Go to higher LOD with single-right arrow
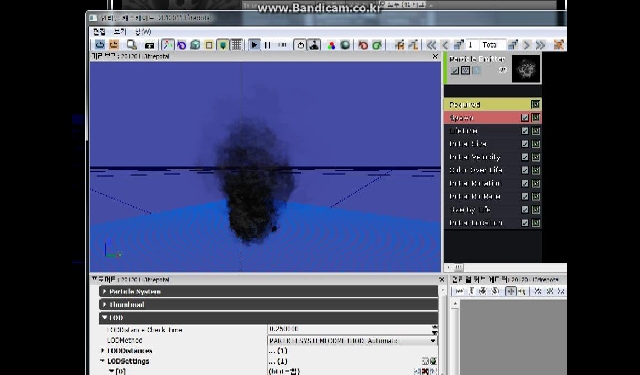The width and height of the screenshot is (640, 375). point(527,45)
